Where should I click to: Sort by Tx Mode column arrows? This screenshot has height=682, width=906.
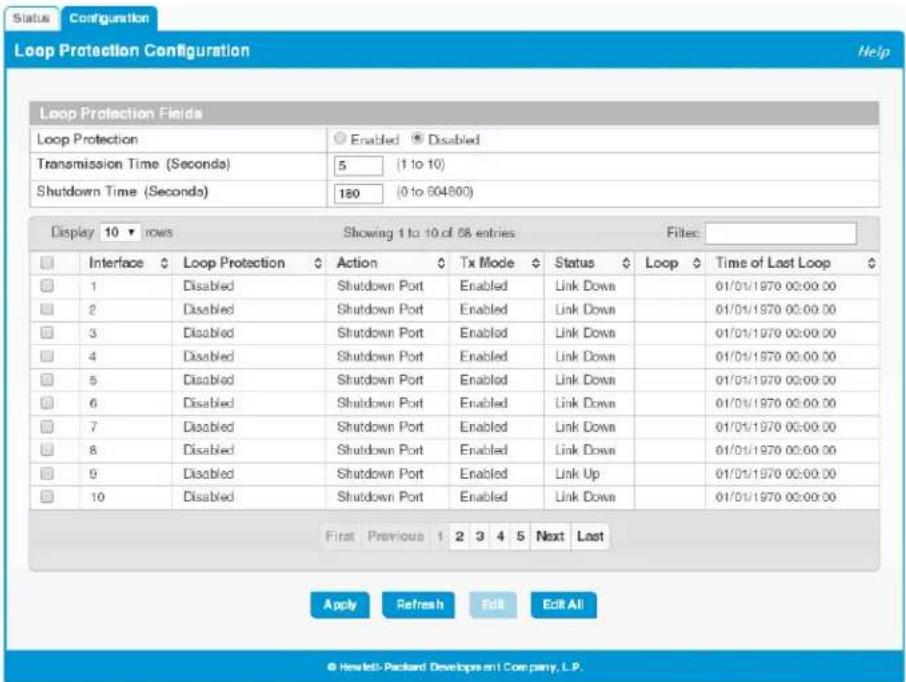pos(536,264)
